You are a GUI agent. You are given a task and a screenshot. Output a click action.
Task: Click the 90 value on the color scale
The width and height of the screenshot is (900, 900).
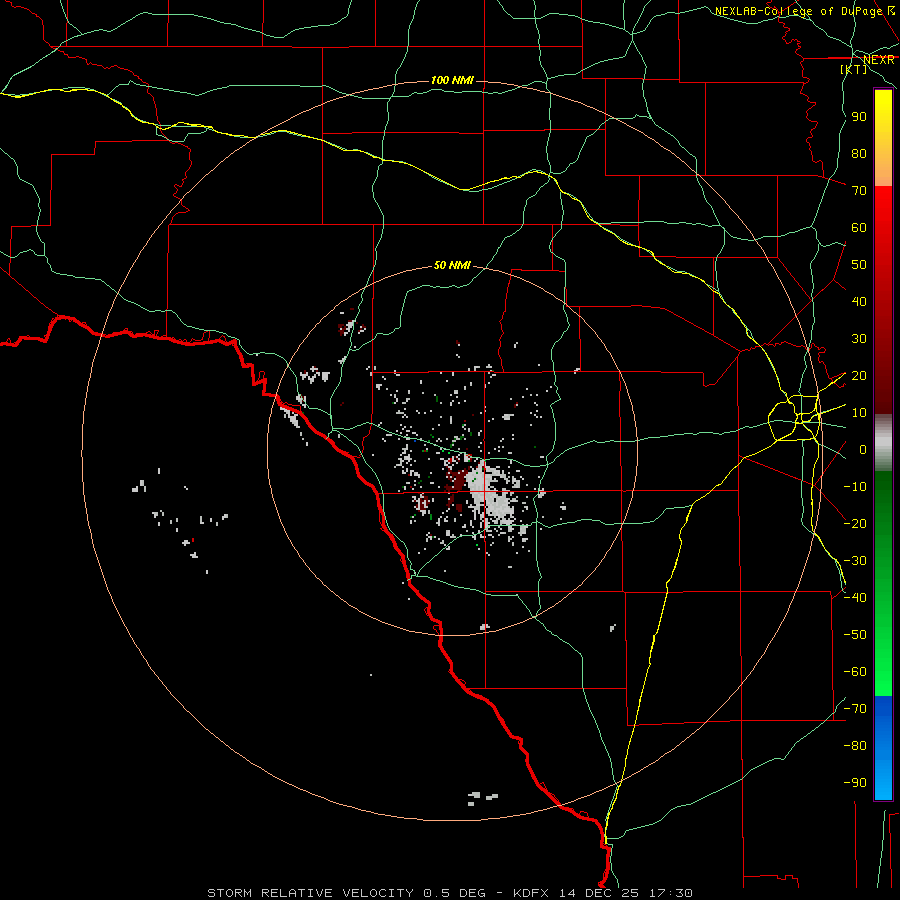[x=859, y=117]
